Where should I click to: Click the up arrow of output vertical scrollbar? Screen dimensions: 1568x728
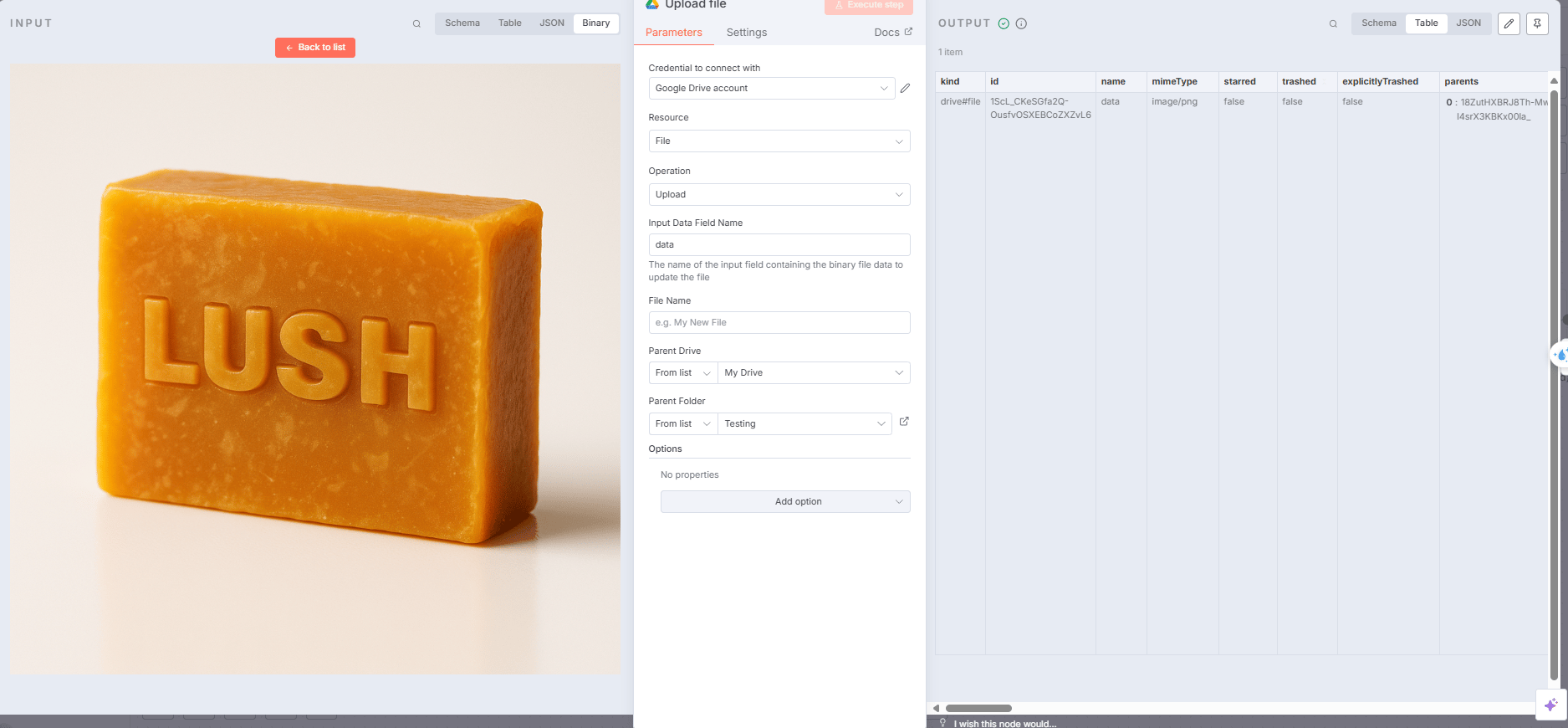click(x=1554, y=81)
